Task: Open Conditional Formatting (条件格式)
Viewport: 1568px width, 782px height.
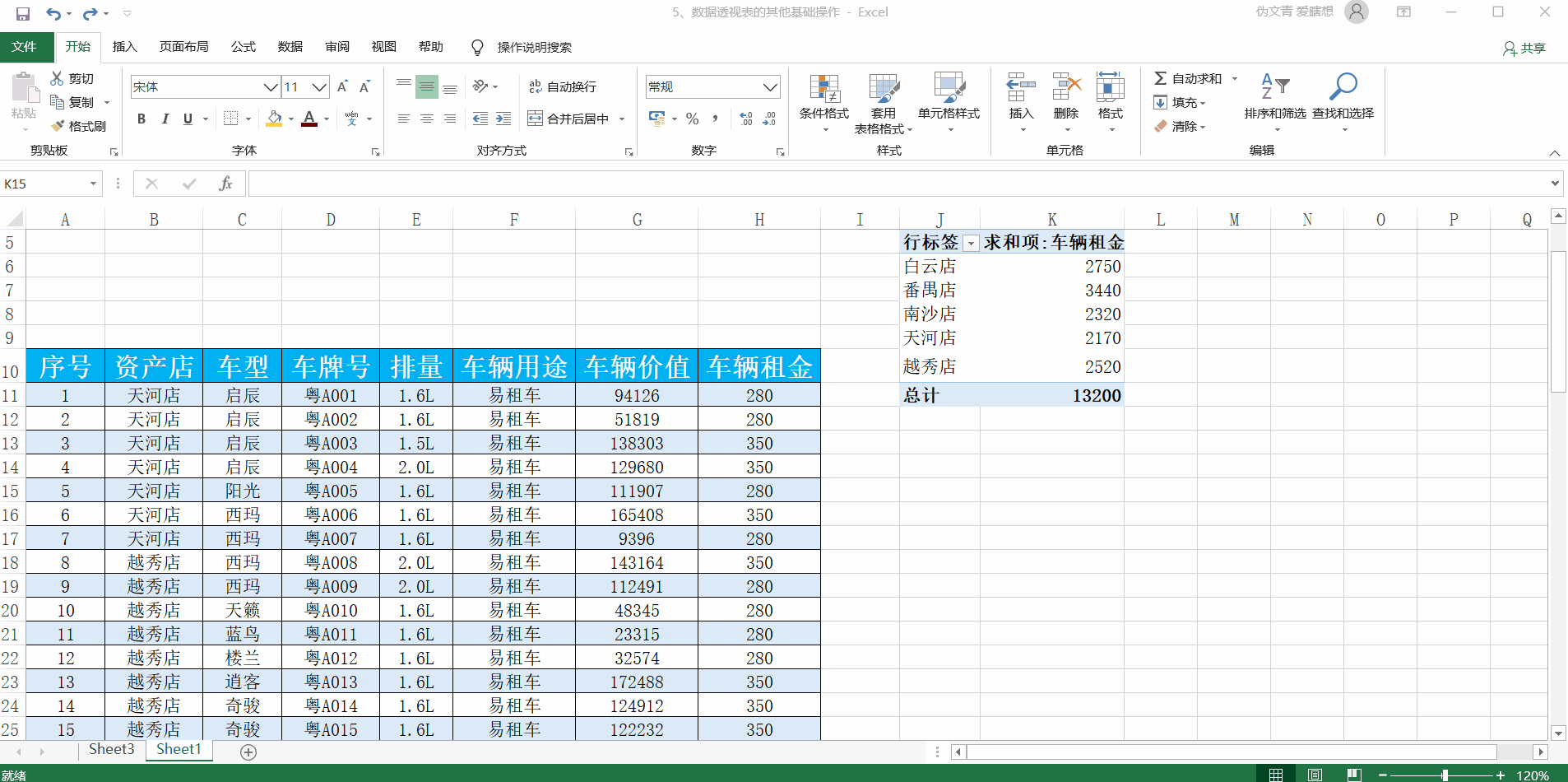Action: coord(824,102)
